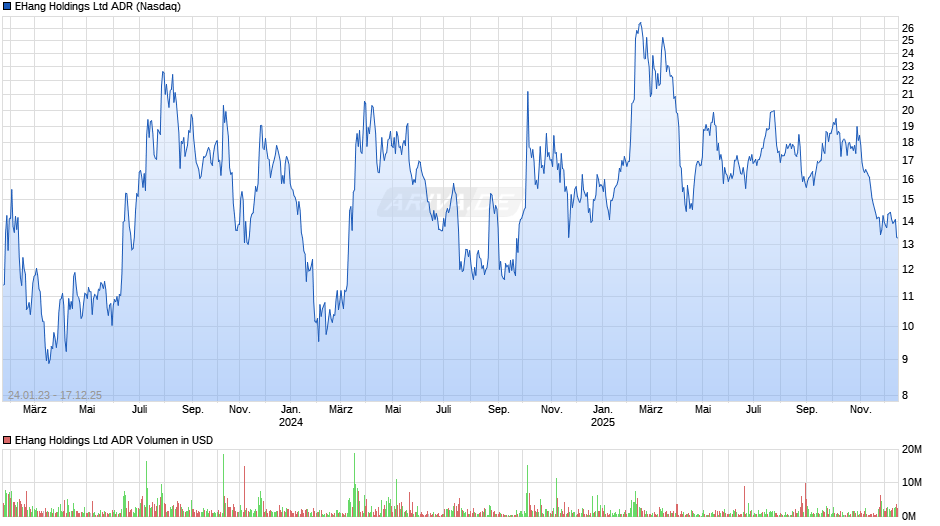Click price axis value 14
Viewport: 940px width, 526px height.
click(908, 221)
